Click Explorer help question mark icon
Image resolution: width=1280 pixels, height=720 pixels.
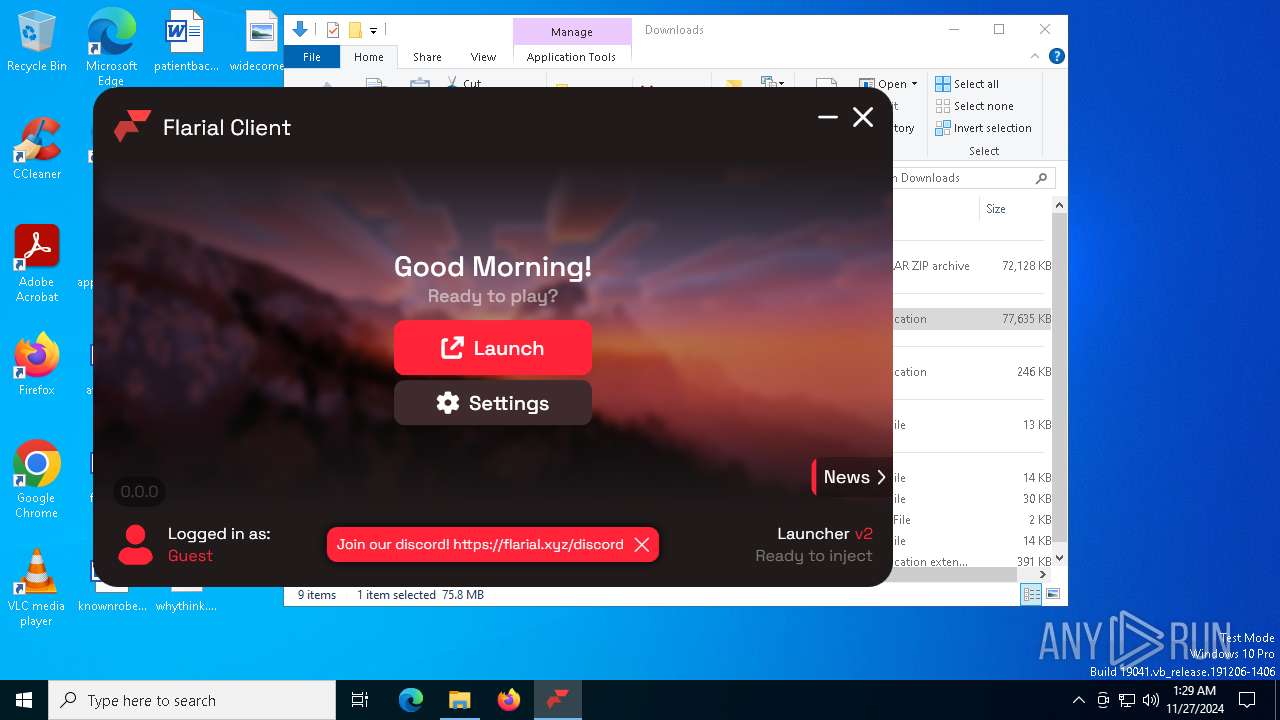tap(1056, 57)
